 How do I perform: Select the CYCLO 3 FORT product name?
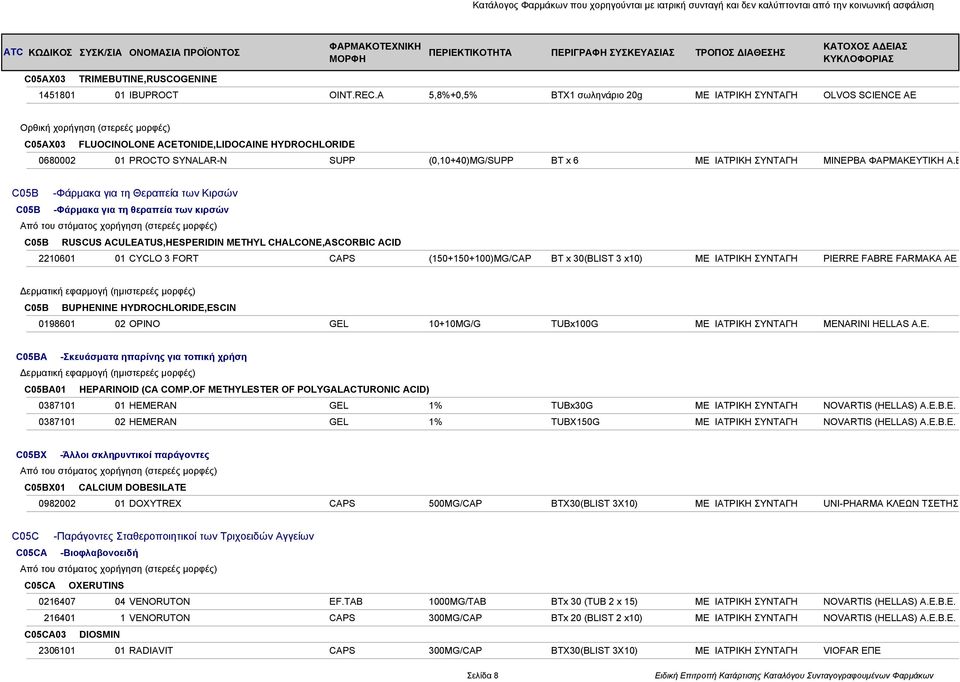(x=163, y=258)
